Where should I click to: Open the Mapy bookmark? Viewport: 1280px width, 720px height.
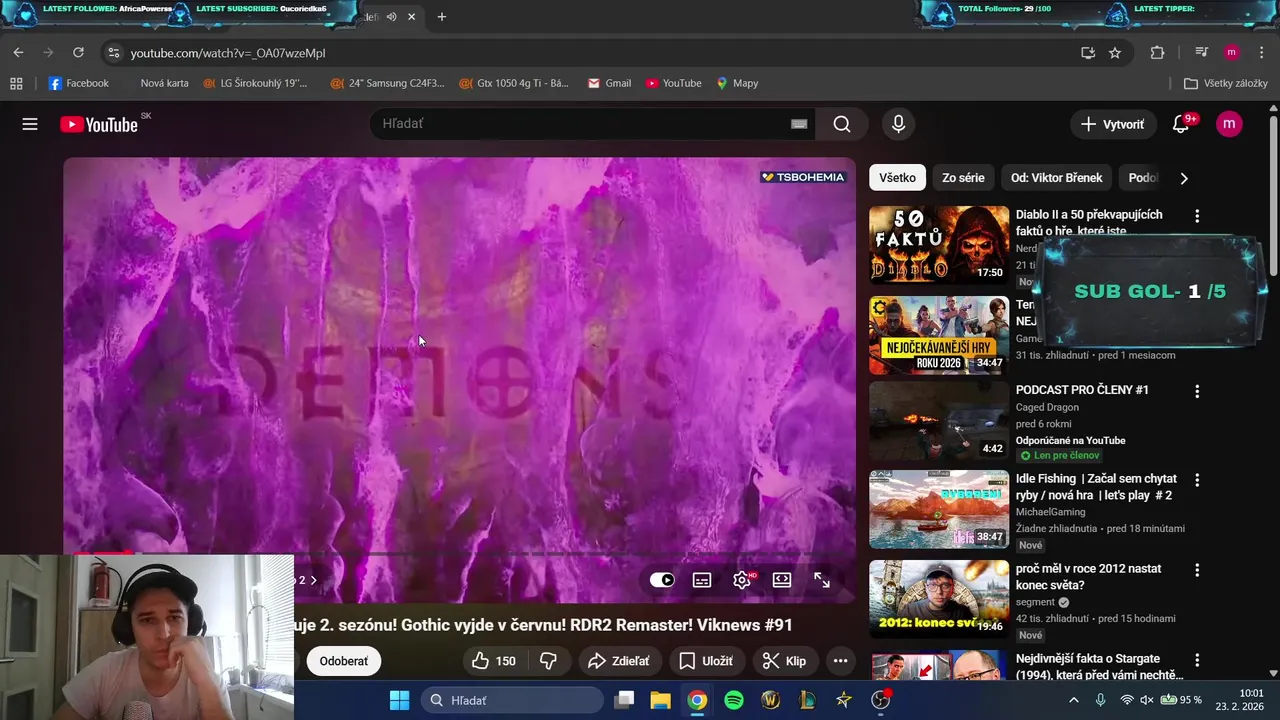pyautogui.click(x=737, y=83)
